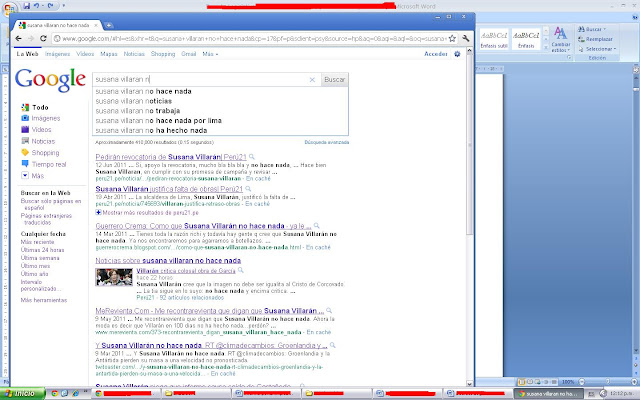Redo in Word quick access toolbar
The height and width of the screenshot is (400, 640).
(x=50, y=6)
